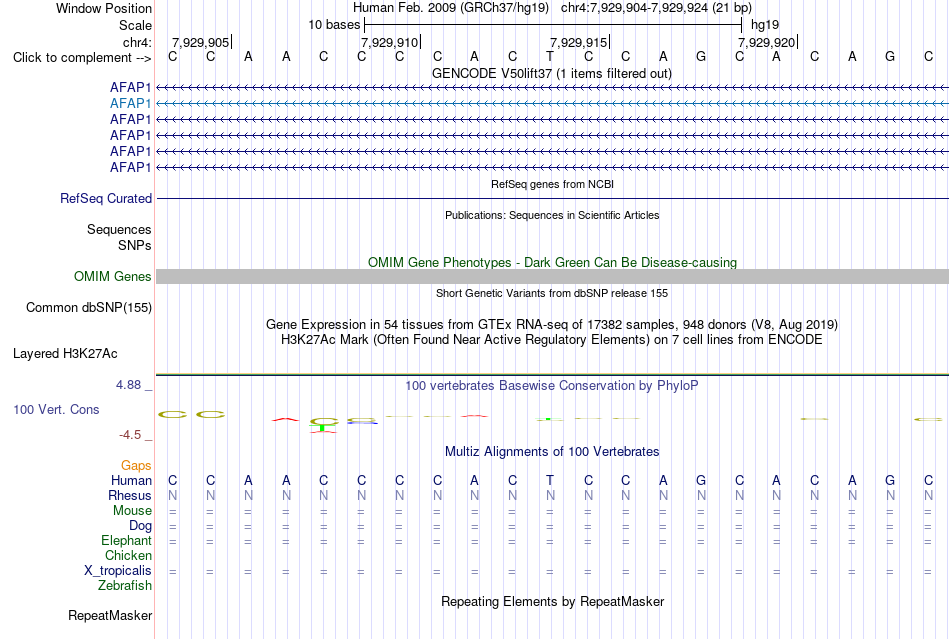Viewport: 950px width, 639px height.
Task: Click the Human alignment row label
Action: (131, 481)
